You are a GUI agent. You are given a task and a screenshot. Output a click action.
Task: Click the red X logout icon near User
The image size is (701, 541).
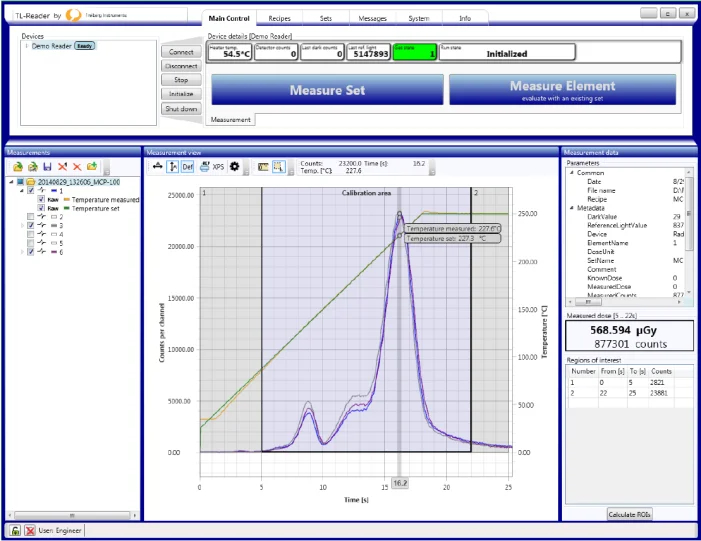tap(29, 530)
